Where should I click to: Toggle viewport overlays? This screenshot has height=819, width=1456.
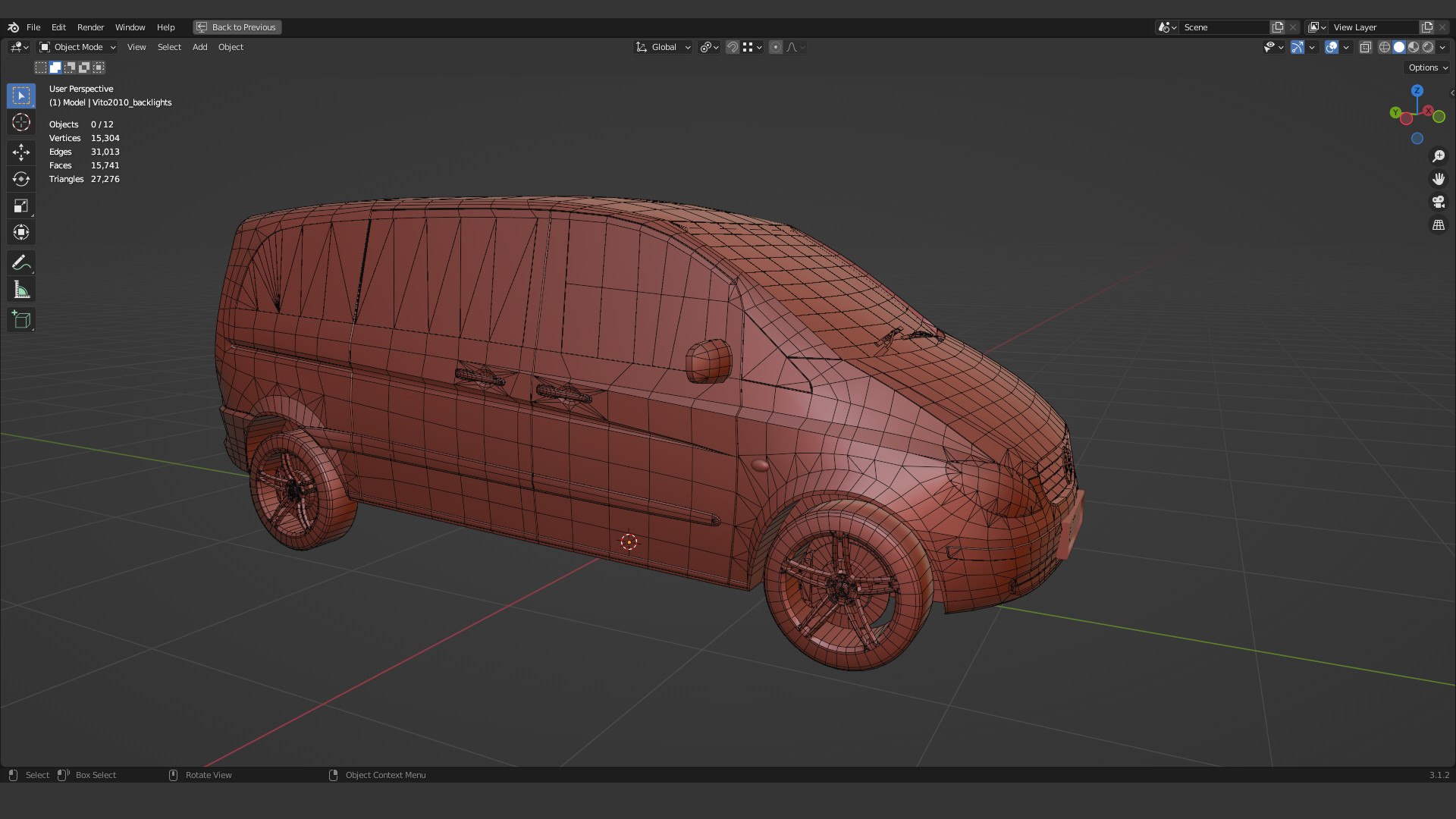pyautogui.click(x=1332, y=47)
